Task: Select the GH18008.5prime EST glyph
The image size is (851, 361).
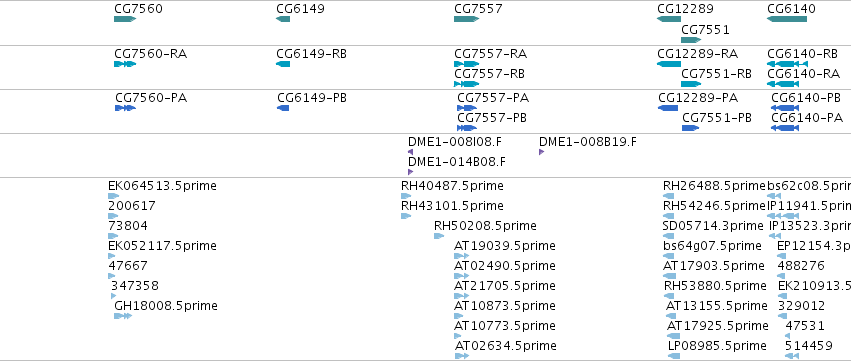Action: 123,316
